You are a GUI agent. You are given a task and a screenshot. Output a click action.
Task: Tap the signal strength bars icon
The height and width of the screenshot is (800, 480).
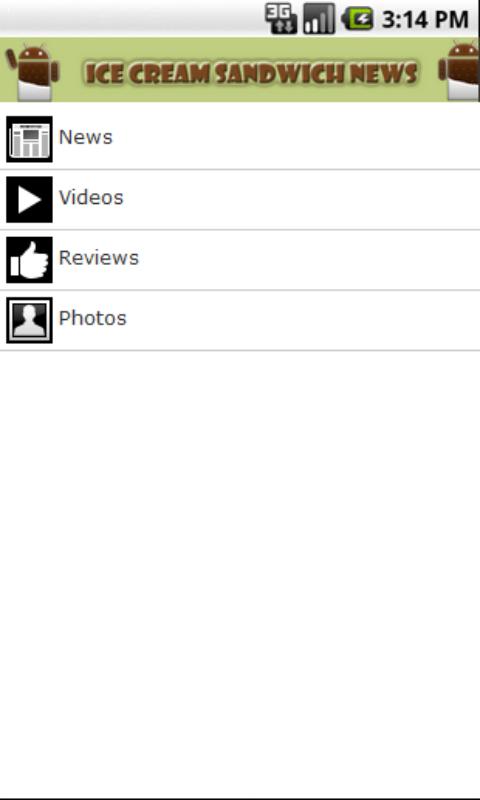pos(319,19)
